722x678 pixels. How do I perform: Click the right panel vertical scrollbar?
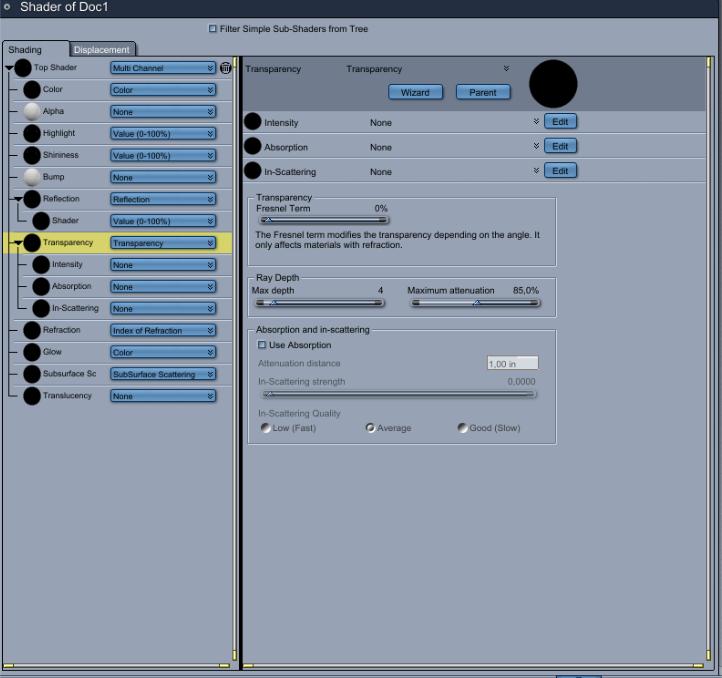tap(710, 359)
